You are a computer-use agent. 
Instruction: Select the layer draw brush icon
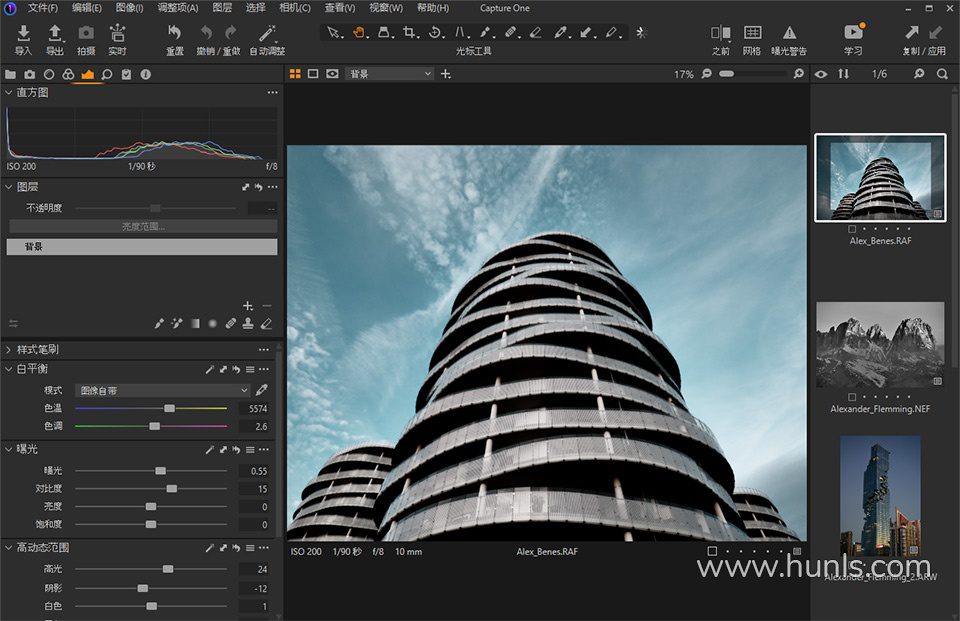(159, 323)
